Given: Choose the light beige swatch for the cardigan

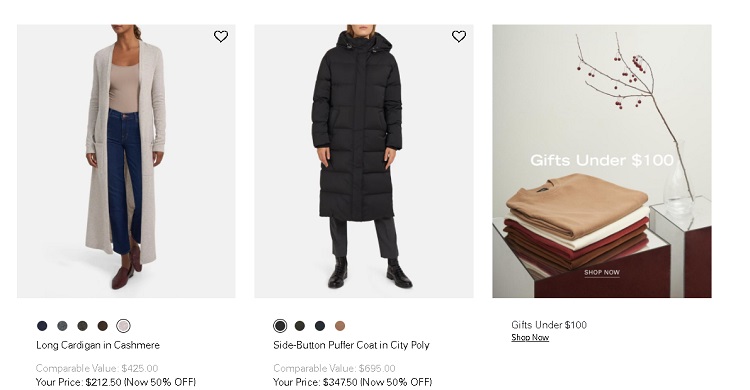Looking at the screenshot, I should click(123, 326).
